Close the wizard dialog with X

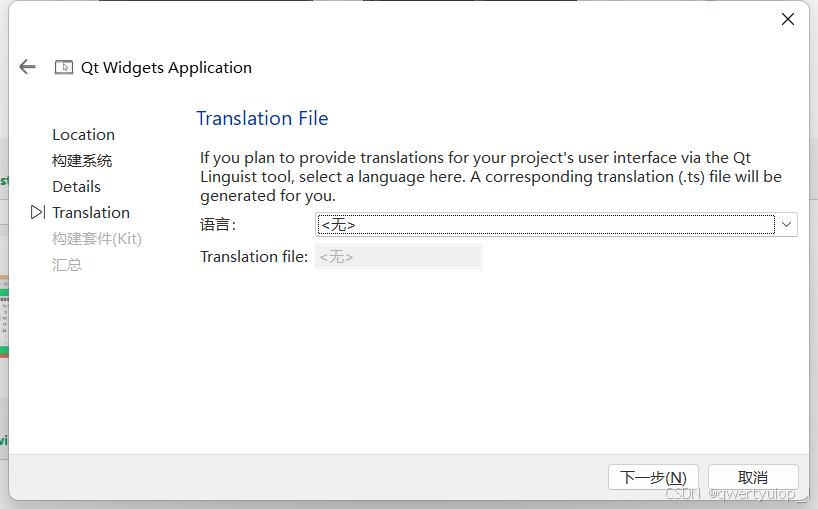tap(788, 19)
